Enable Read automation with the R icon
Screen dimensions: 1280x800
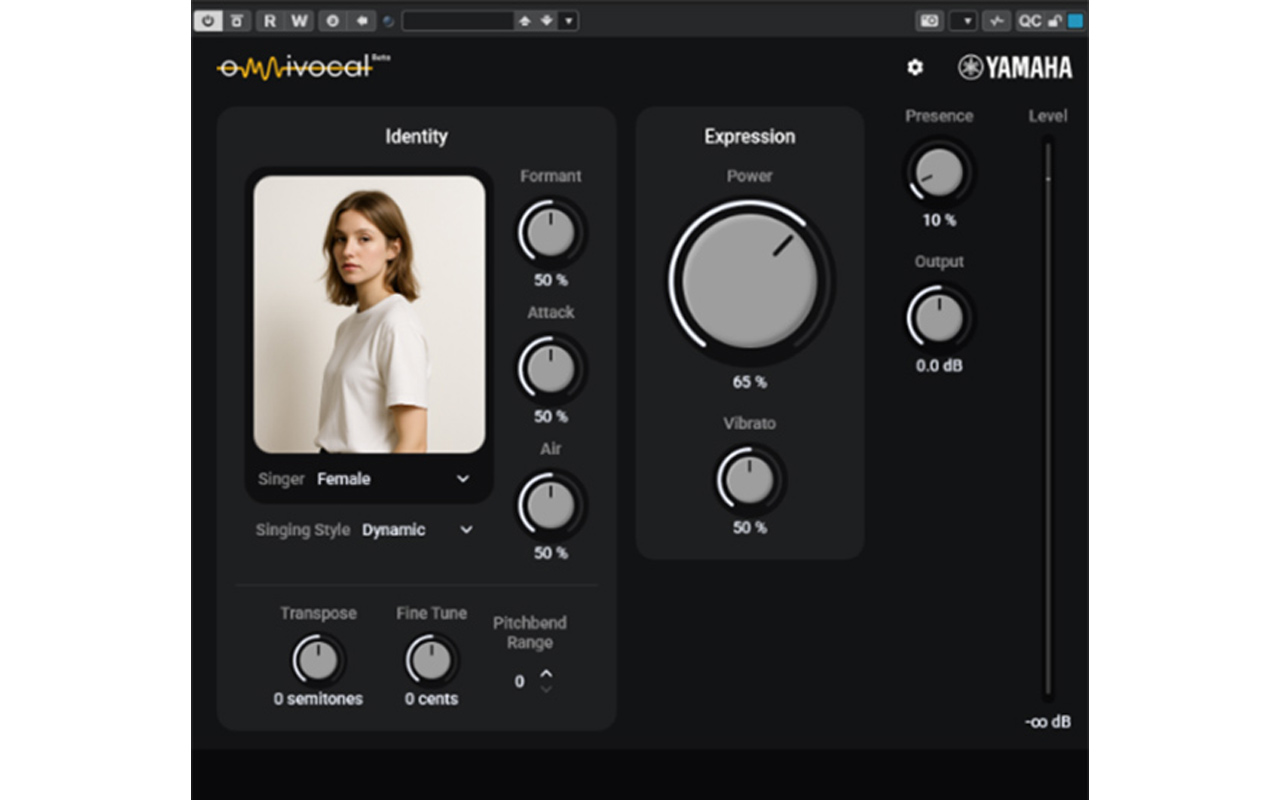270,20
